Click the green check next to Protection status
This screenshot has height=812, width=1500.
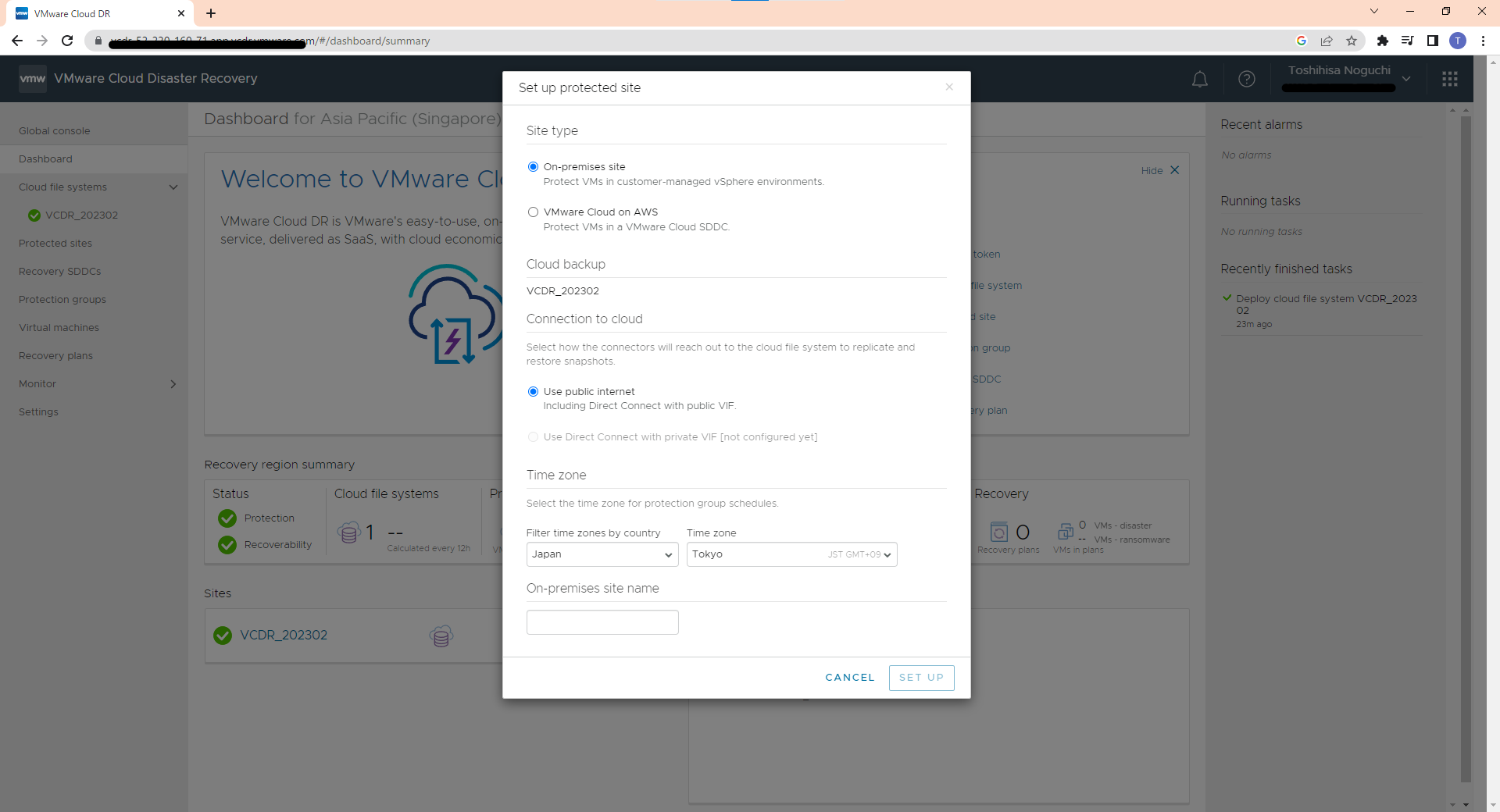227,518
